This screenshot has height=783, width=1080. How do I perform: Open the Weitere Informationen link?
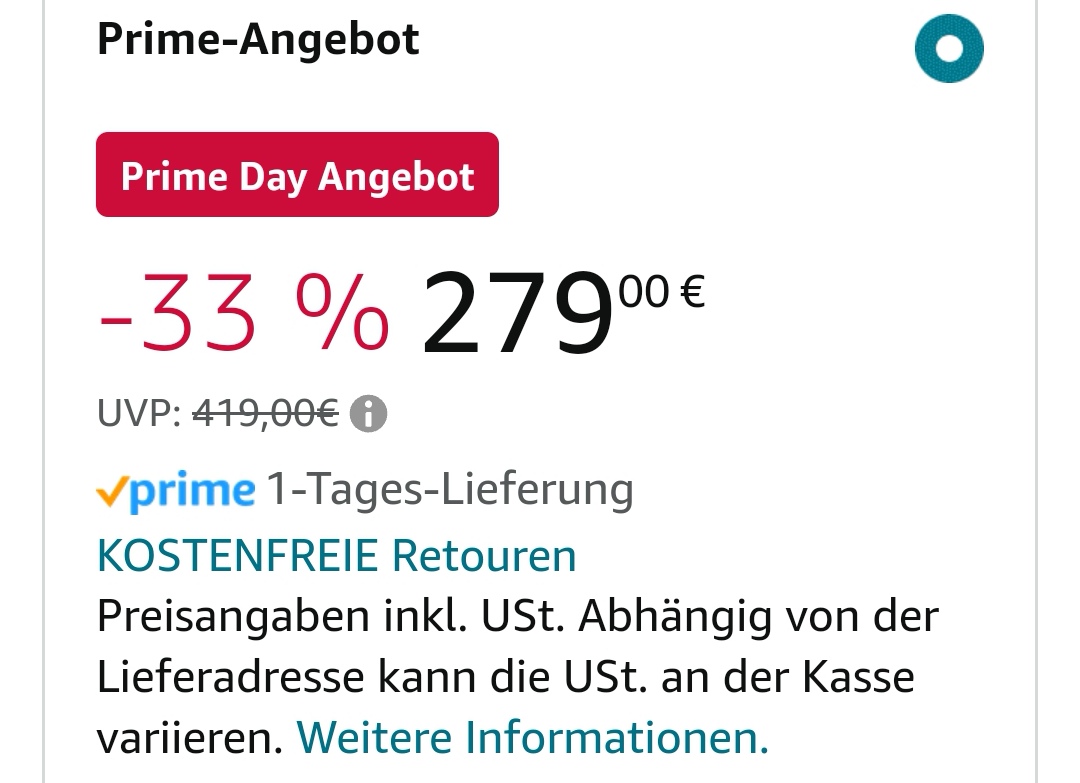532,738
